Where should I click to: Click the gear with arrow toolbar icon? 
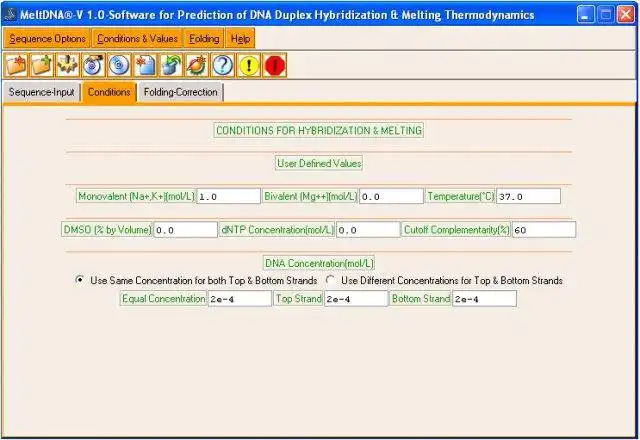(x=68, y=65)
